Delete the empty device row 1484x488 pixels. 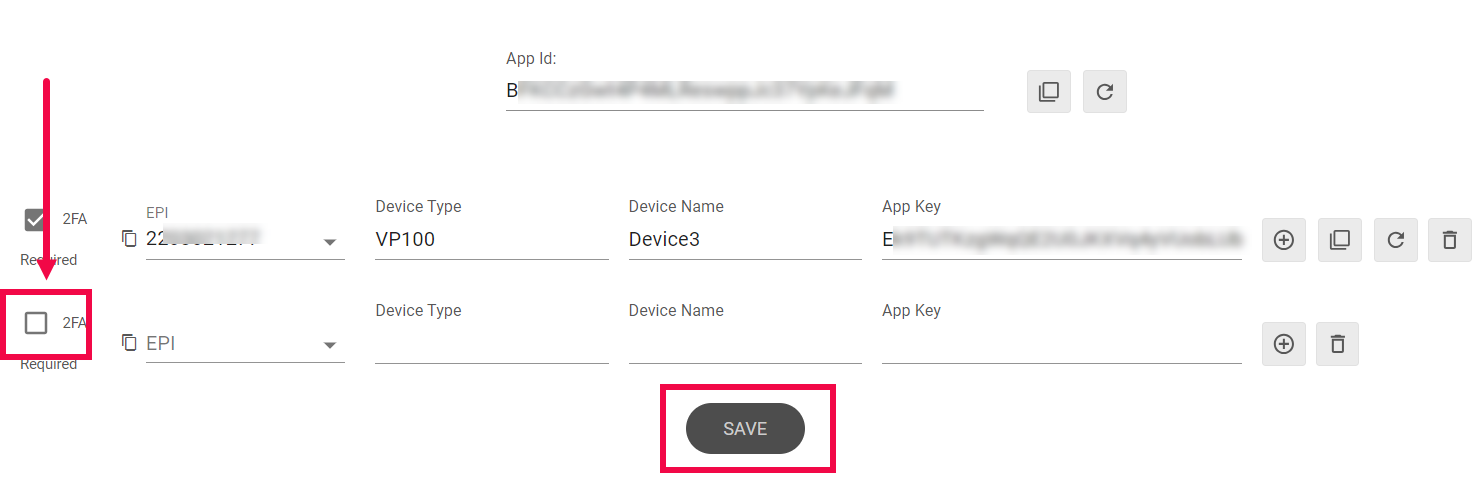click(1338, 344)
